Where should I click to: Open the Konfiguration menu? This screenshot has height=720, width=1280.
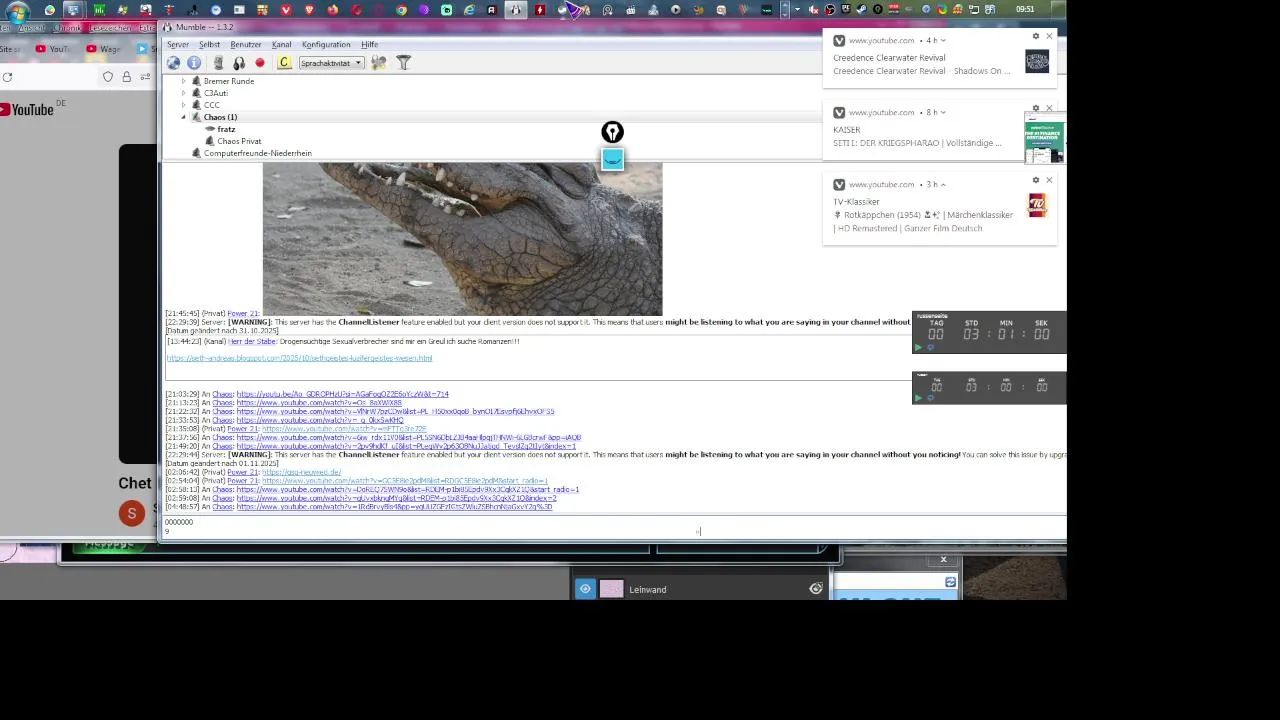(326, 45)
